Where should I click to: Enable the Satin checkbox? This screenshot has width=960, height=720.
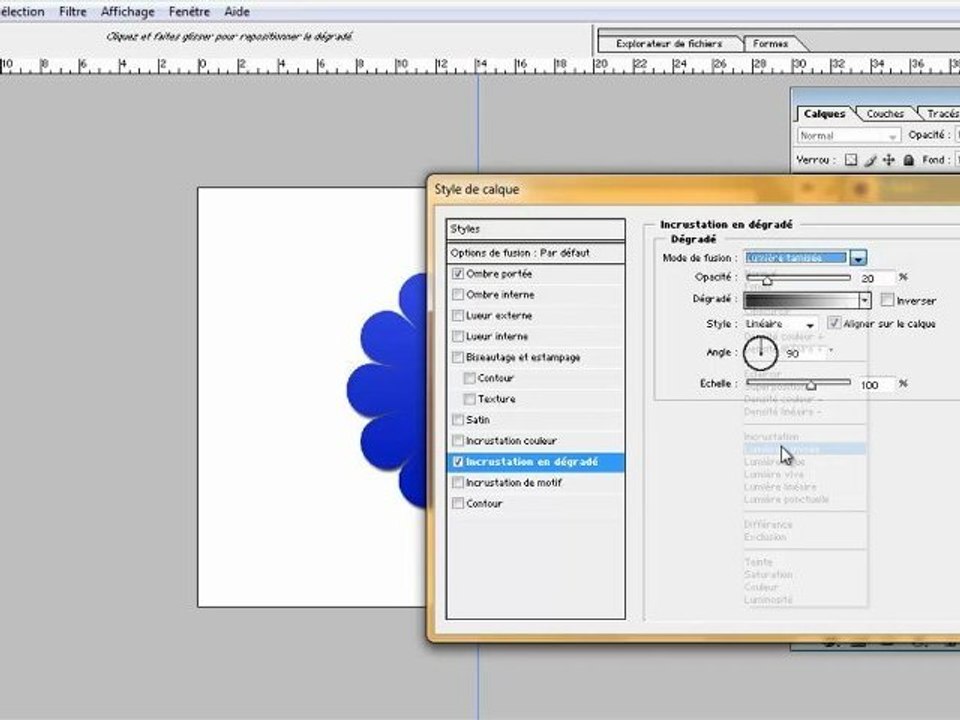tap(458, 420)
